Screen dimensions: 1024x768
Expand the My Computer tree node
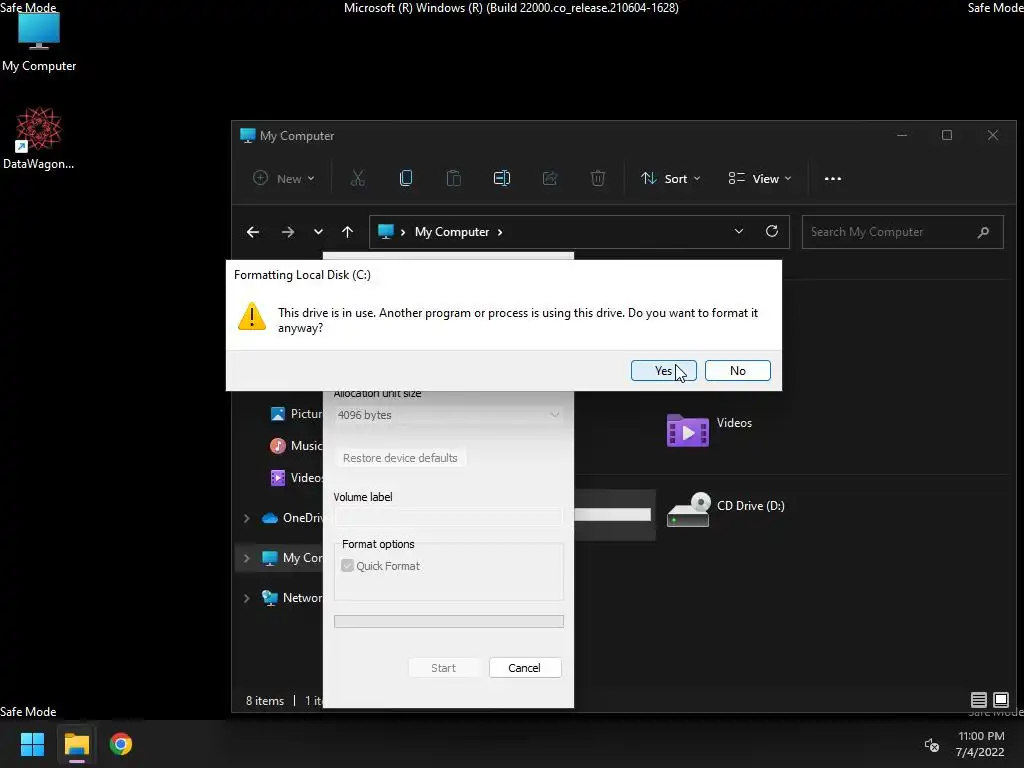[246, 558]
